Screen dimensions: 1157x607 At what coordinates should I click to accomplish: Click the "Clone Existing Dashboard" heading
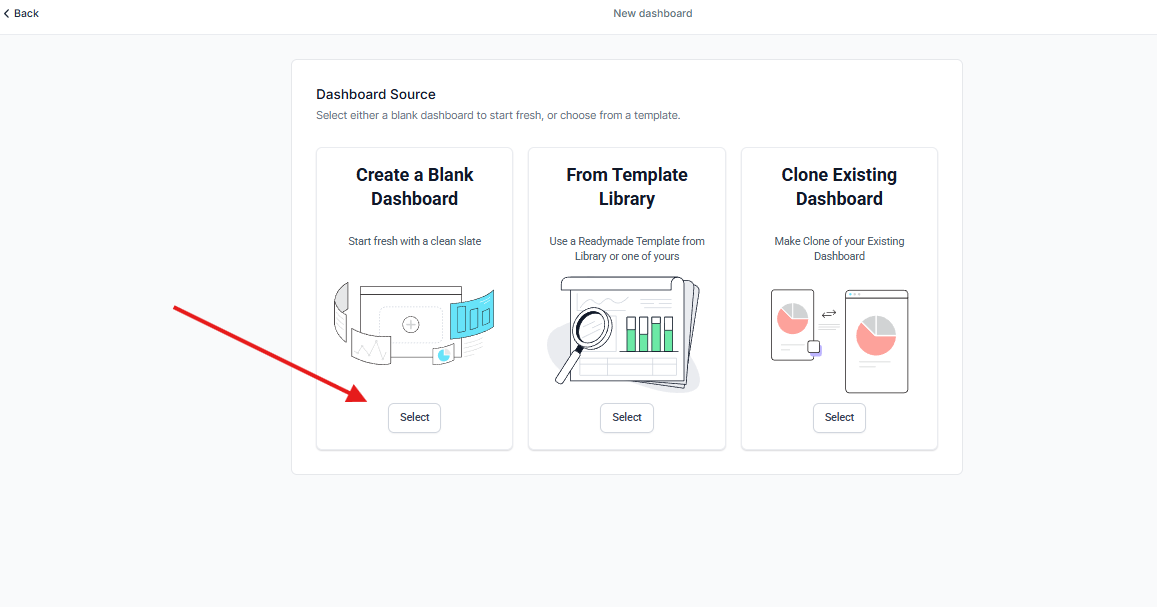[839, 187]
